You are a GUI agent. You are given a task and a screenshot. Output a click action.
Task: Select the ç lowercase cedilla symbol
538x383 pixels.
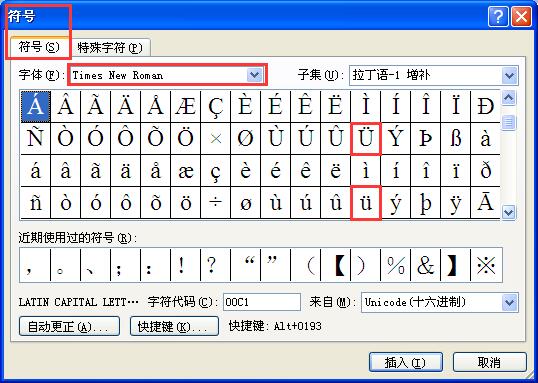click(216, 171)
